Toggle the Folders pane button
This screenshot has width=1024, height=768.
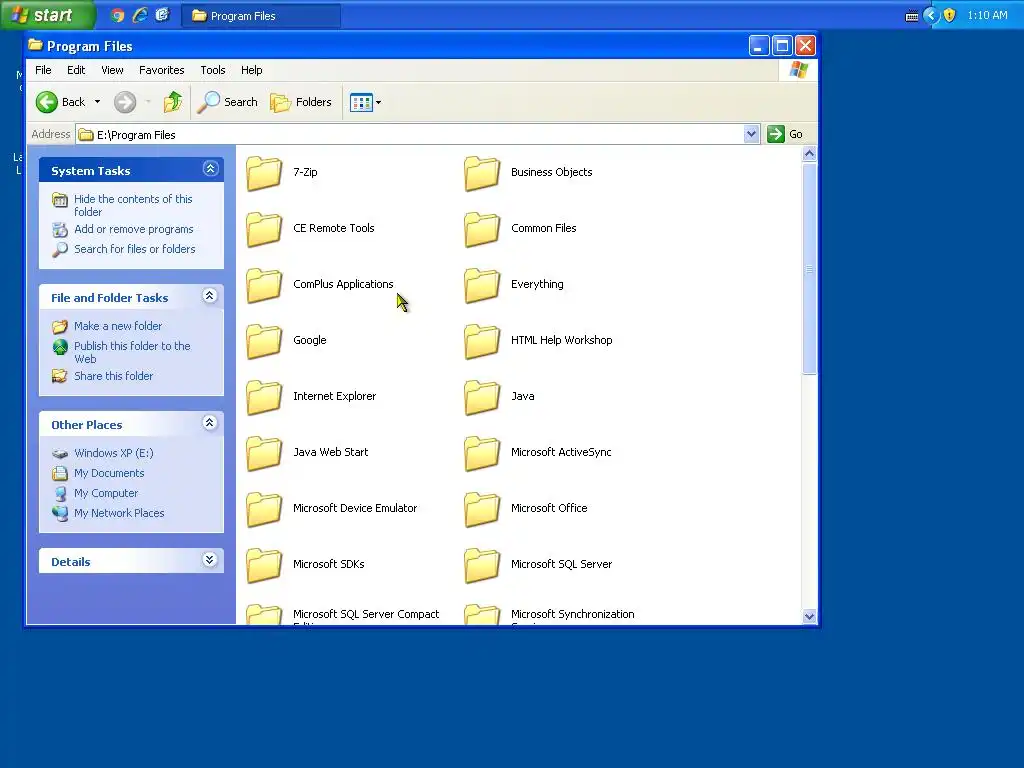point(301,102)
